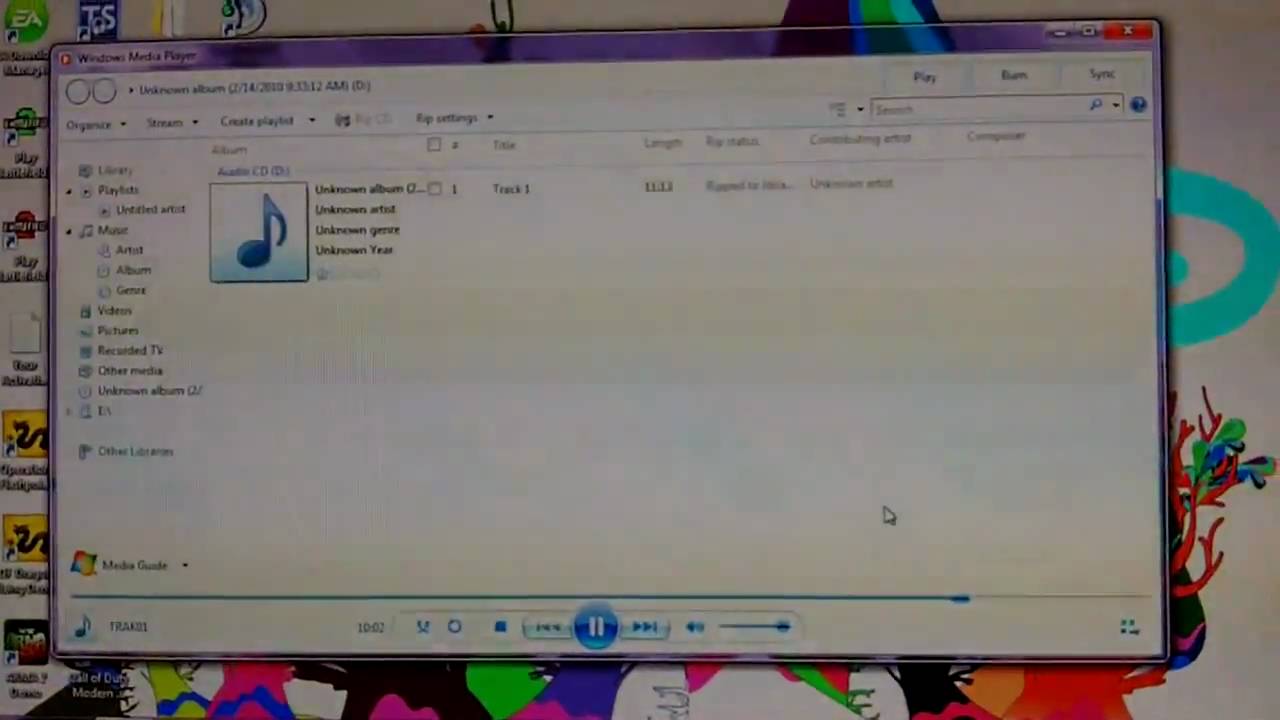Mute the sound with the speaker icon
The width and height of the screenshot is (1280, 720).
(695, 627)
